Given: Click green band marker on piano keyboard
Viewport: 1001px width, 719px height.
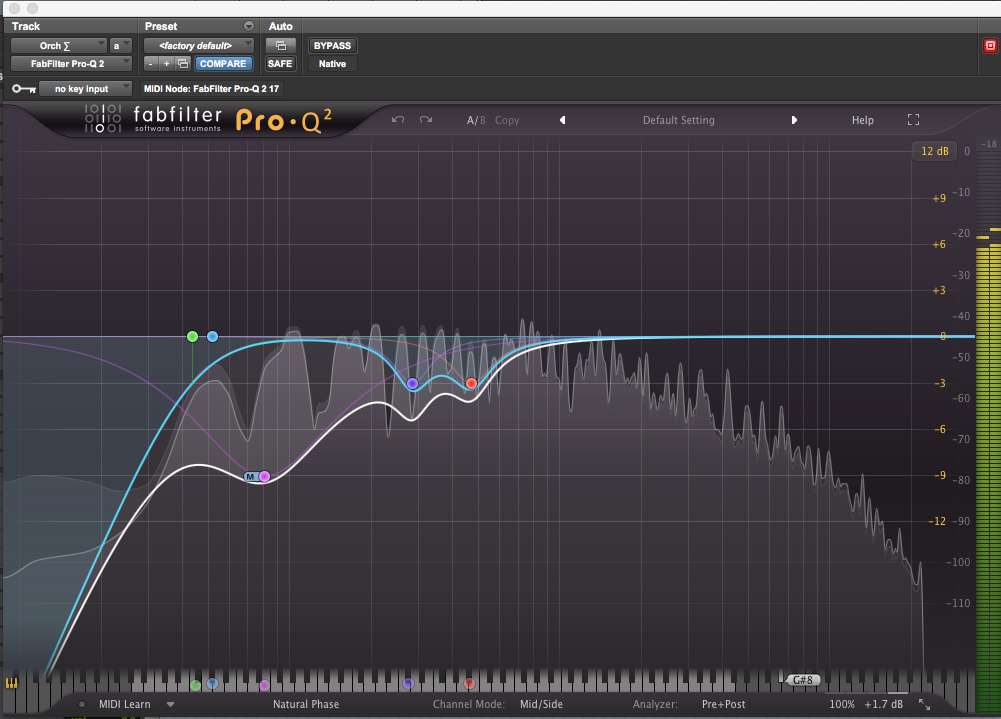Looking at the screenshot, I should pyautogui.click(x=195, y=685).
